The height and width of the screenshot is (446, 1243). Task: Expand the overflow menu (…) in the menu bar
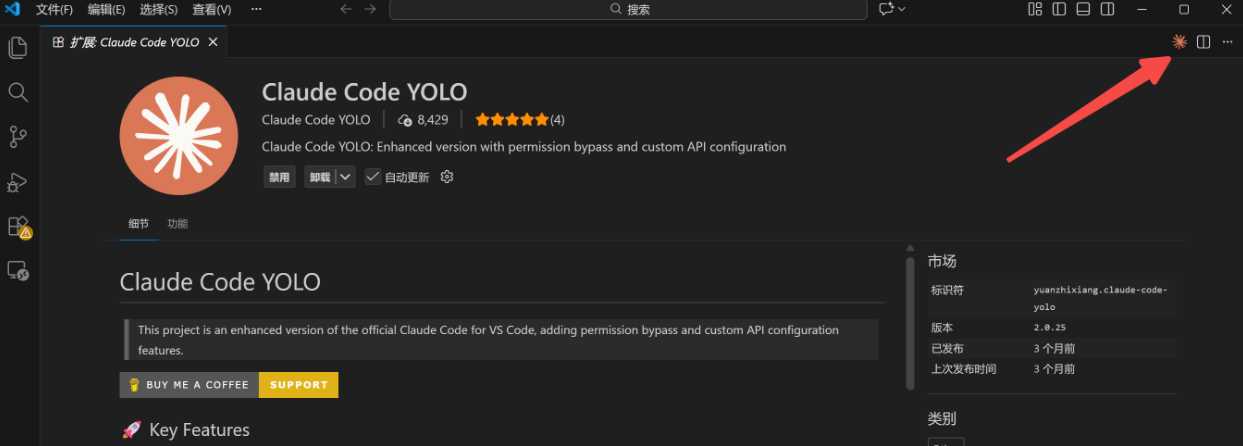pos(257,9)
